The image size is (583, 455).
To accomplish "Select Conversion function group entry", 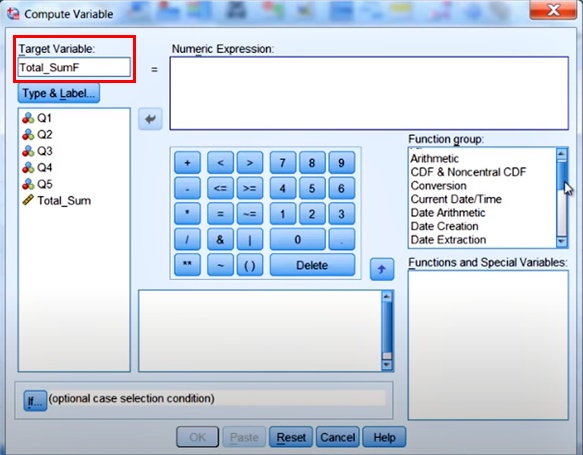I will pos(438,186).
